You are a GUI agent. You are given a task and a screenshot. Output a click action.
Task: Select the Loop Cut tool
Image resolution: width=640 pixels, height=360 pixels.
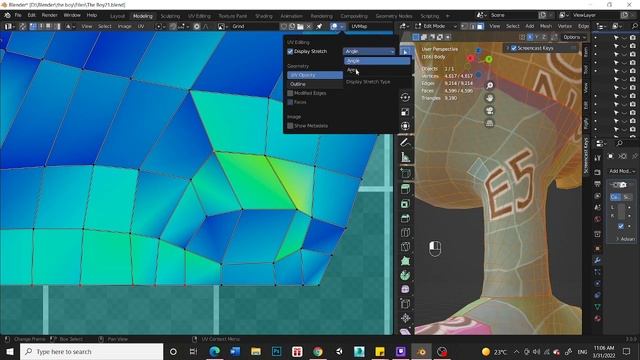pyautogui.click(x=405, y=232)
